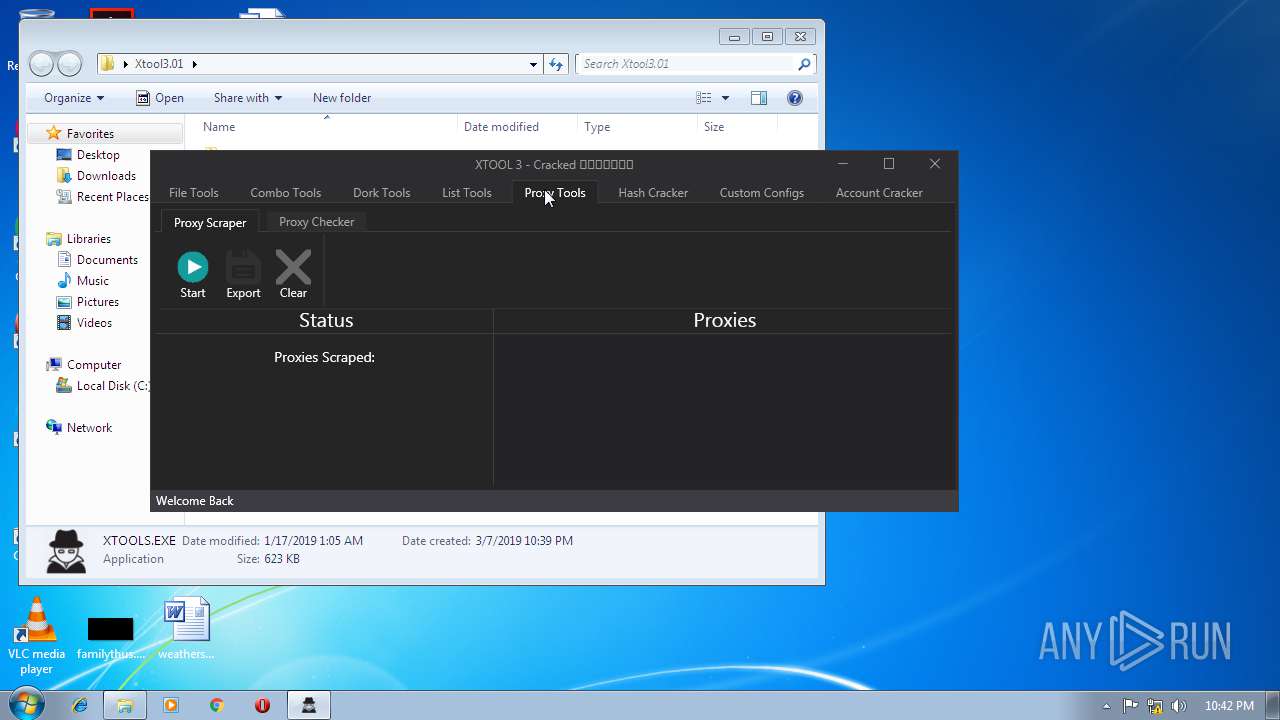Click XTOOLS.EXE spy icon in details pane

click(x=67, y=551)
